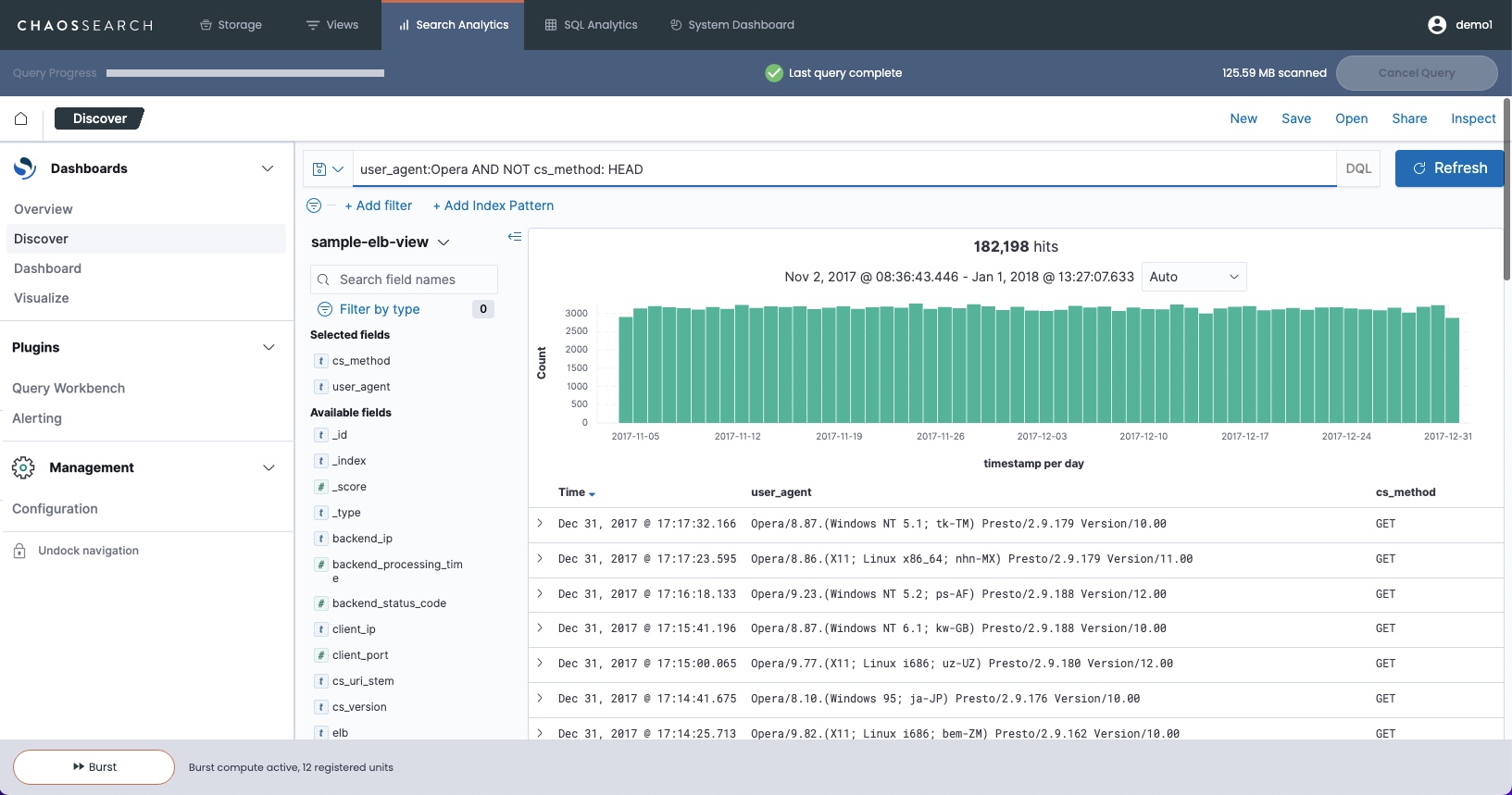Click the Undock navigation lock icon
The width and height of the screenshot is (1512, 795).
19,551
